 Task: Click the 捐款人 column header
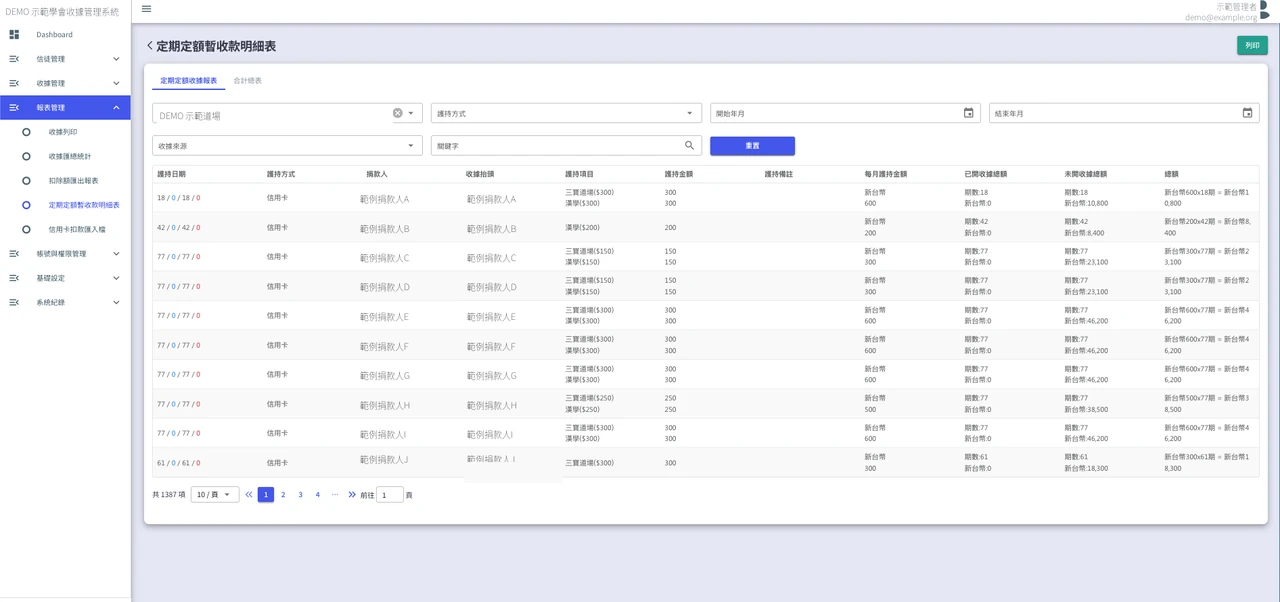click(x=376, y=174)
